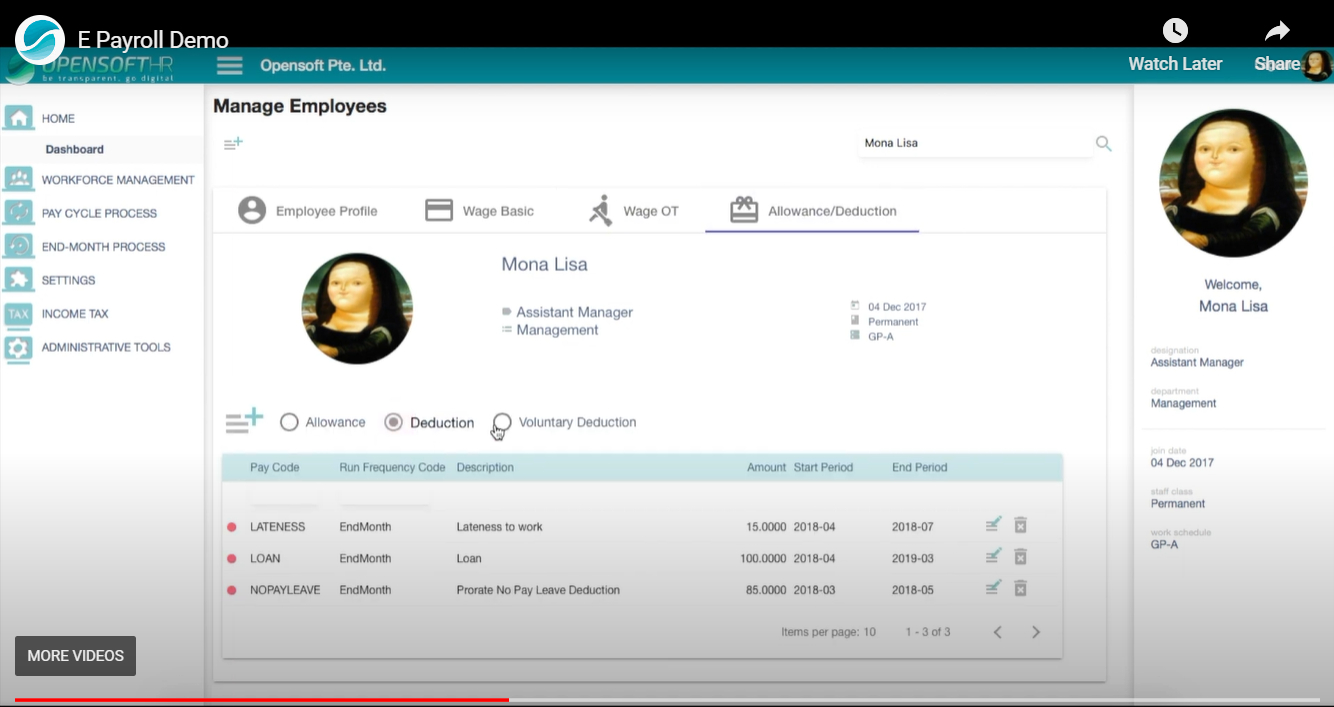Edit the LOAN deduction record
Screen dimensions: 1334x707
pos(992,556)
